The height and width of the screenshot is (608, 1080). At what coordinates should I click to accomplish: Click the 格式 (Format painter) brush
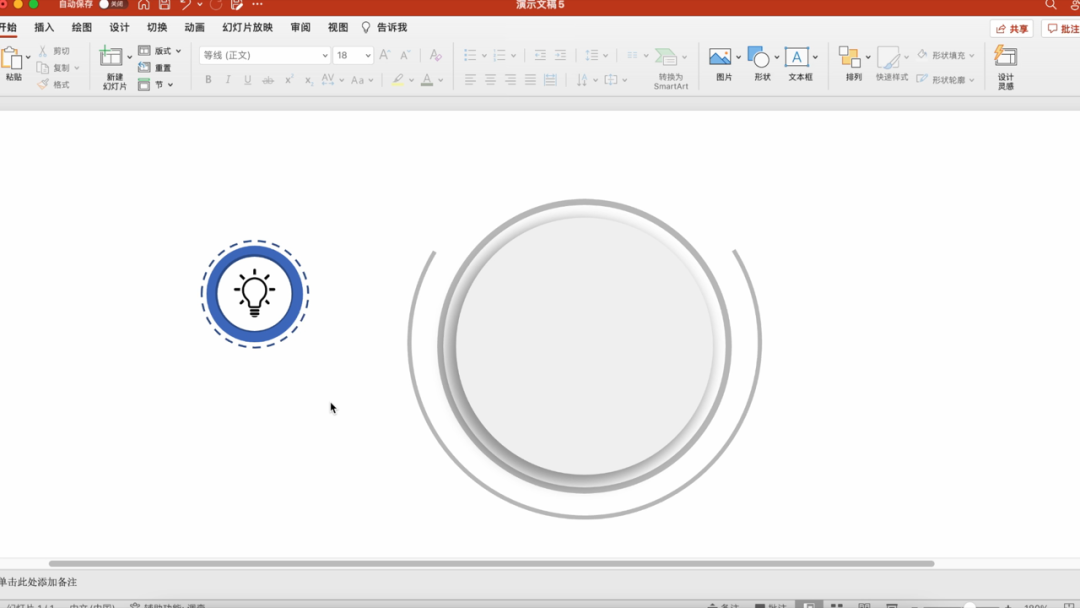point(54,84)
